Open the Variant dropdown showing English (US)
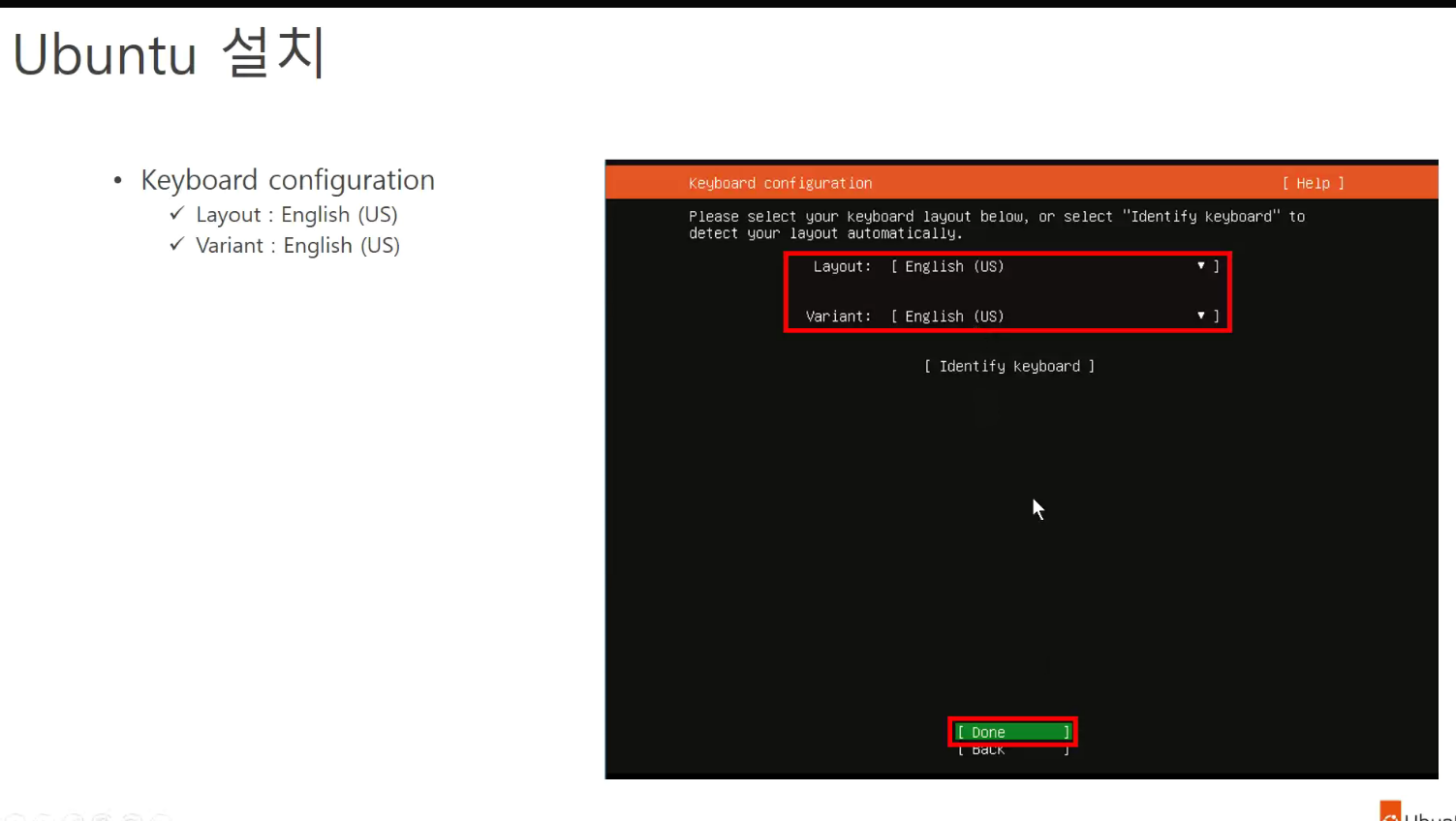 pos(1055,317)
